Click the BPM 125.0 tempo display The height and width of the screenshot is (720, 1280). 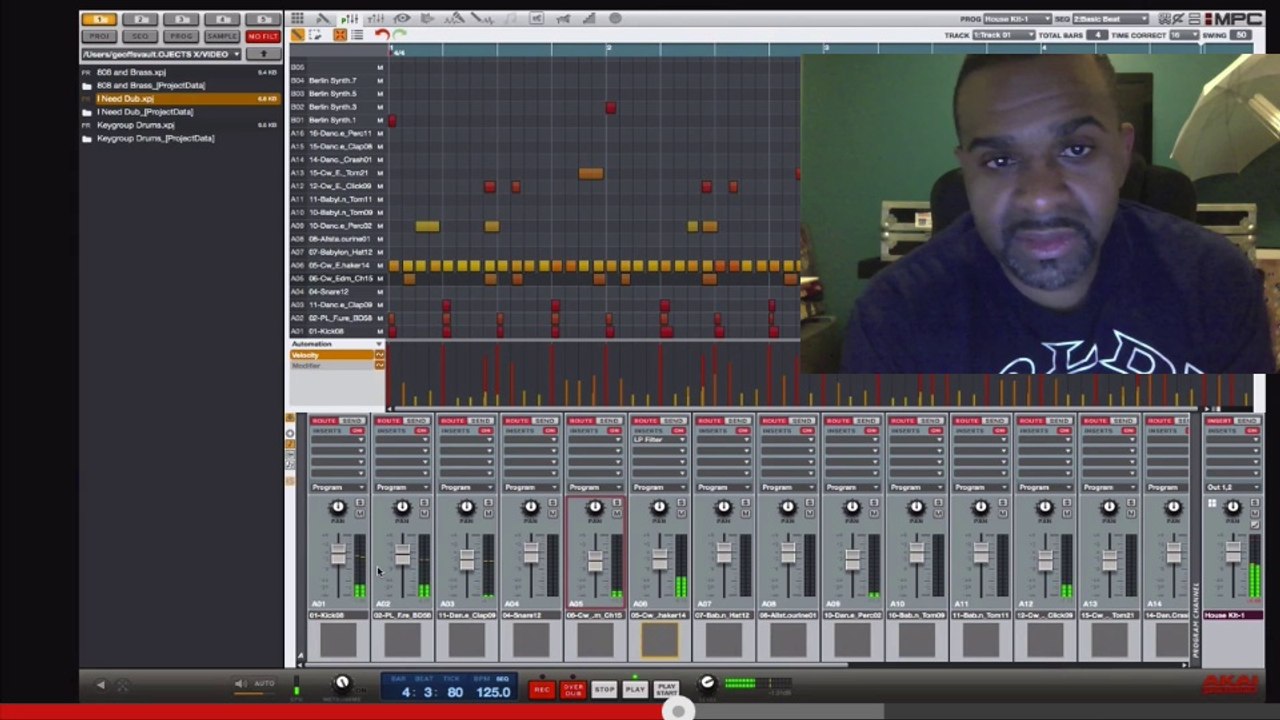point(494,692)
